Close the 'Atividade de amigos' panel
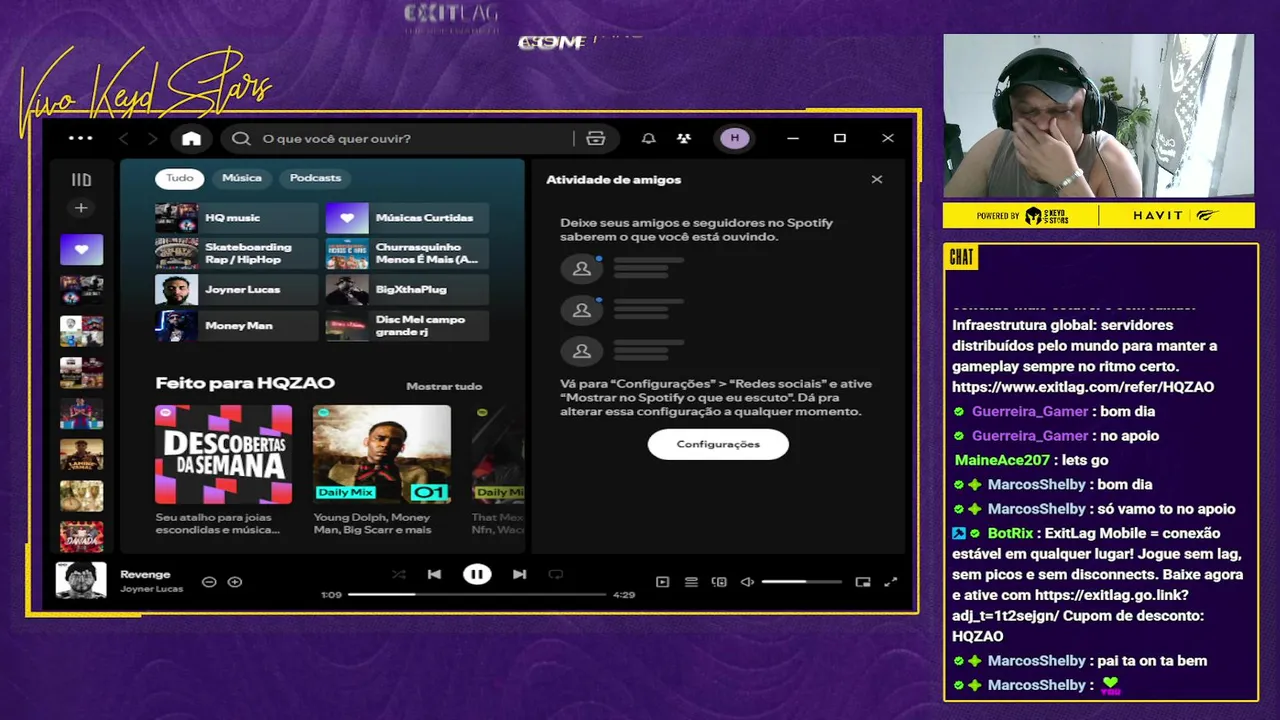1280x720 pixels. coord(877,180)
